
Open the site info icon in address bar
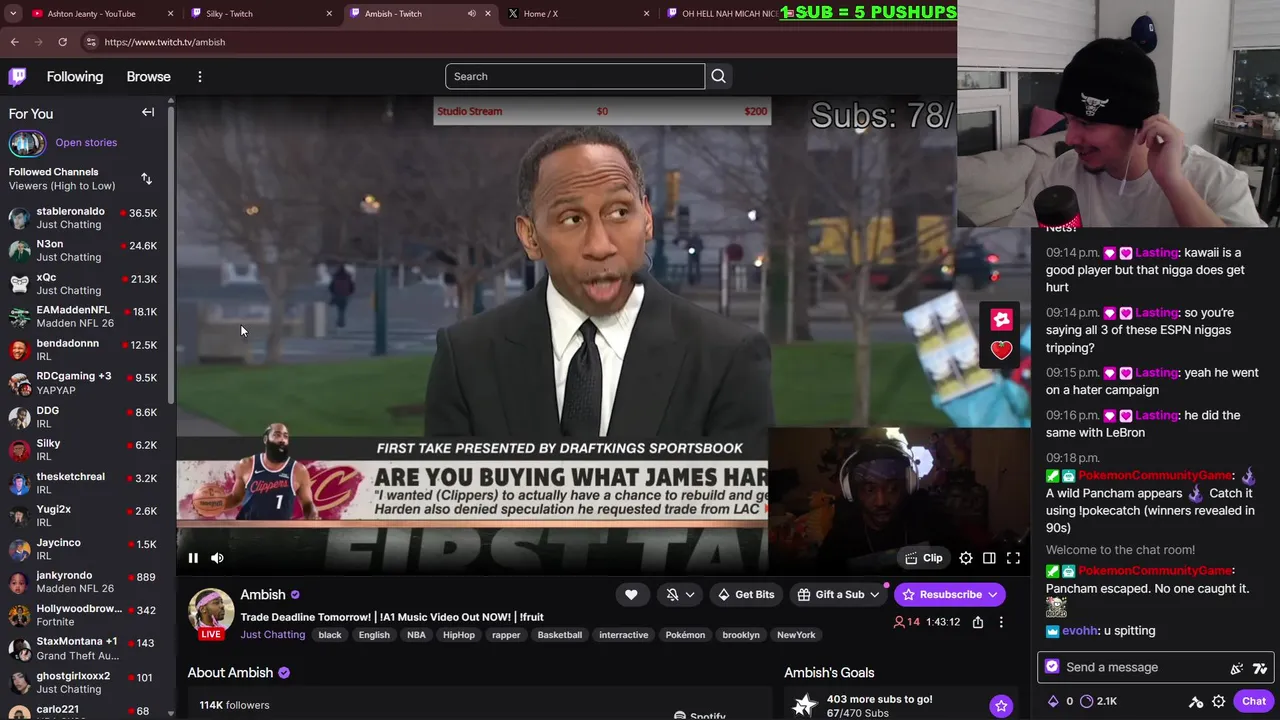91,42
